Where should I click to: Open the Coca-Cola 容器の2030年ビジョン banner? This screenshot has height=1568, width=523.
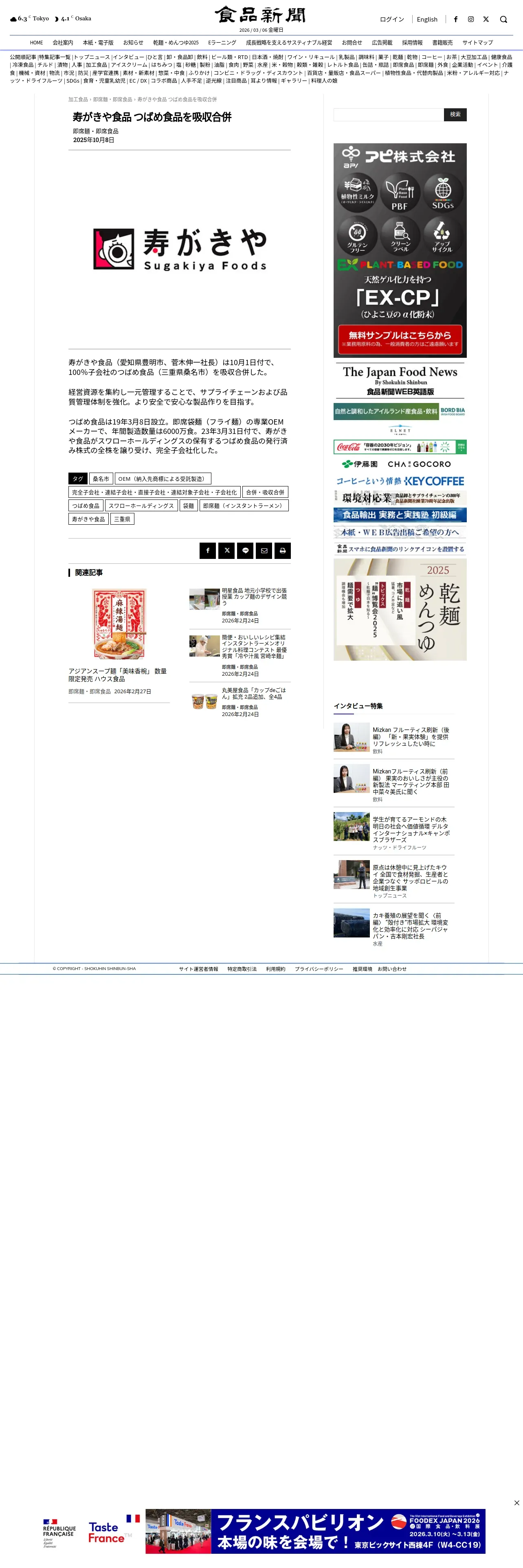pos(400,447)
